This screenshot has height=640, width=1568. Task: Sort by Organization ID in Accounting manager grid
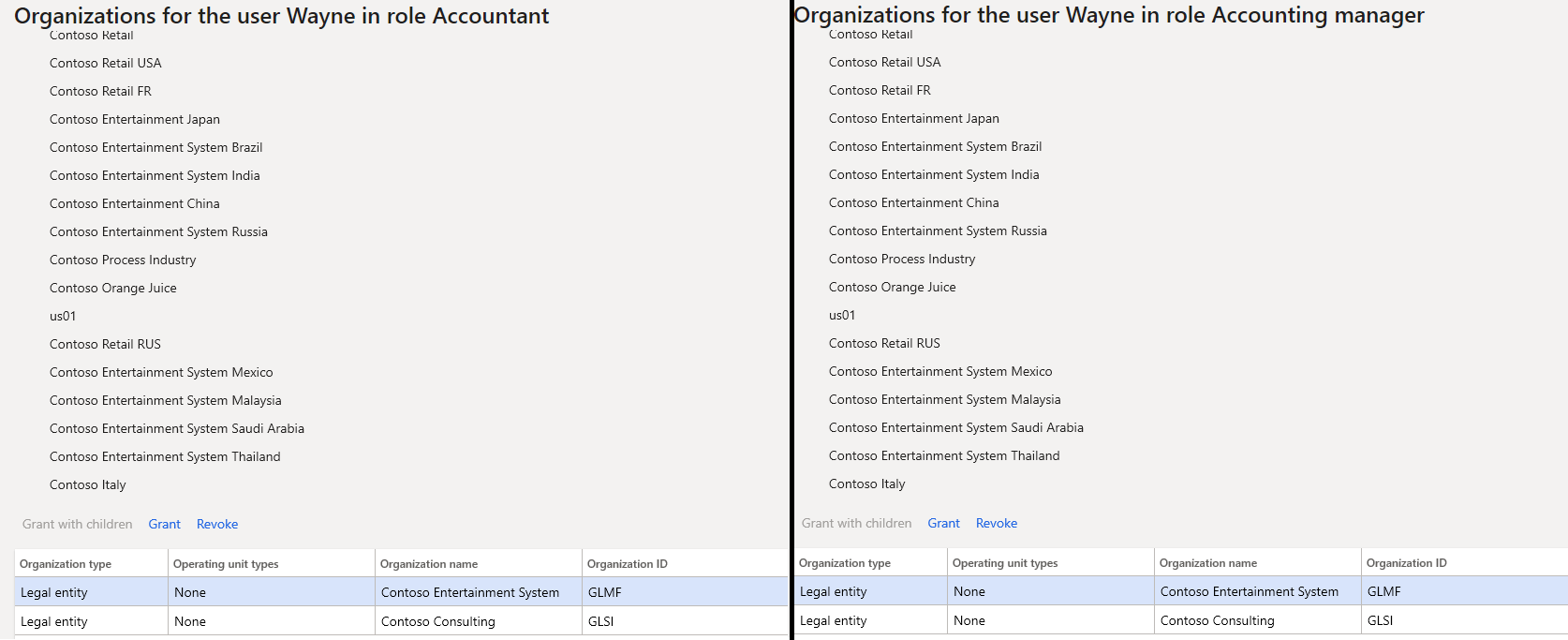(1407, 563)
